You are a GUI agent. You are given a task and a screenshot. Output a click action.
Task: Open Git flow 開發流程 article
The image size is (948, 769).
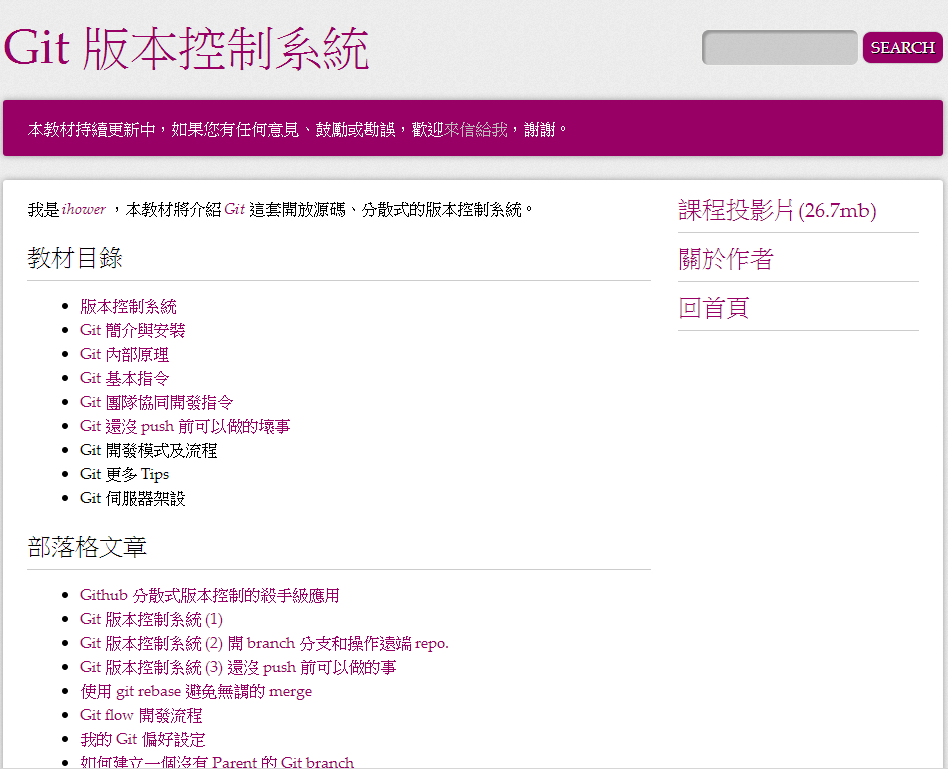click(x=141, y=716)
